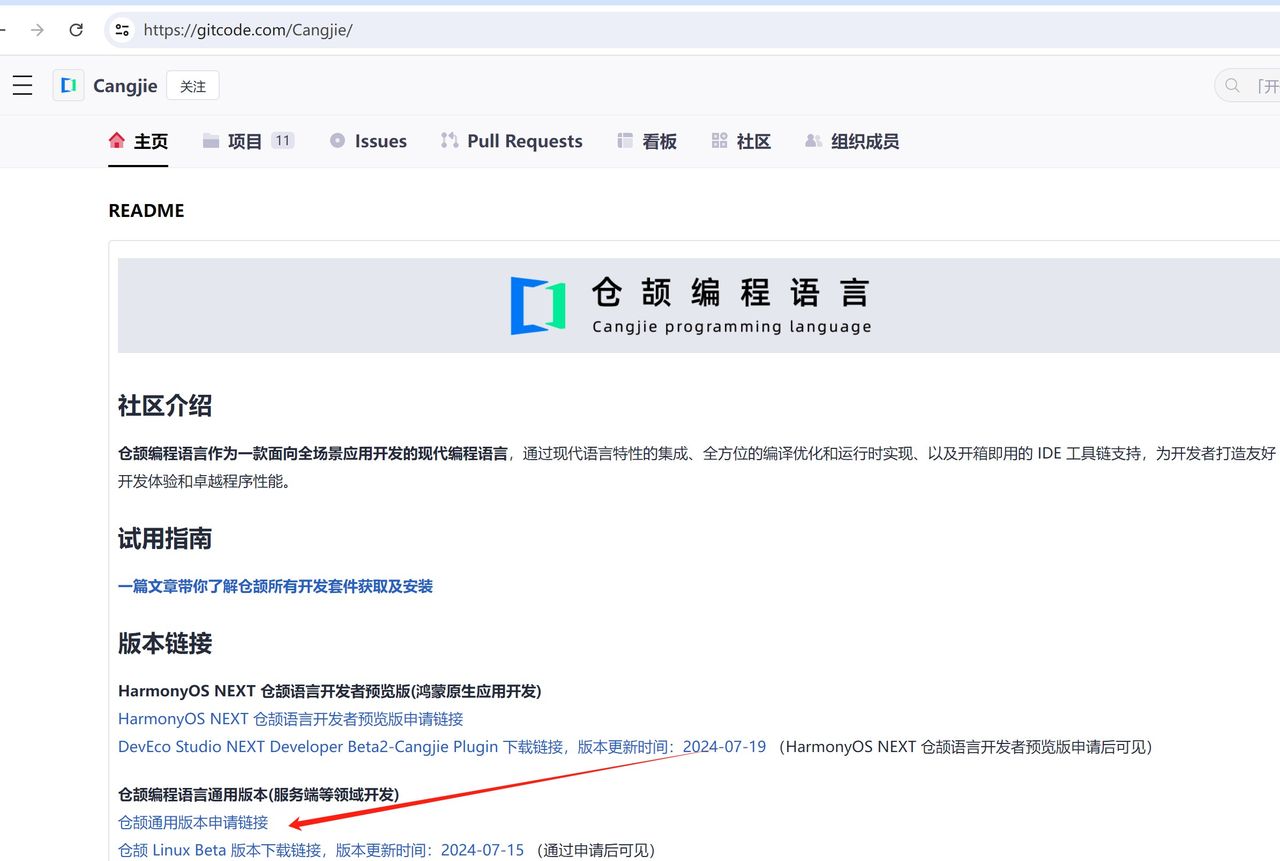Click the forward navigation arrow

(37, 30)
